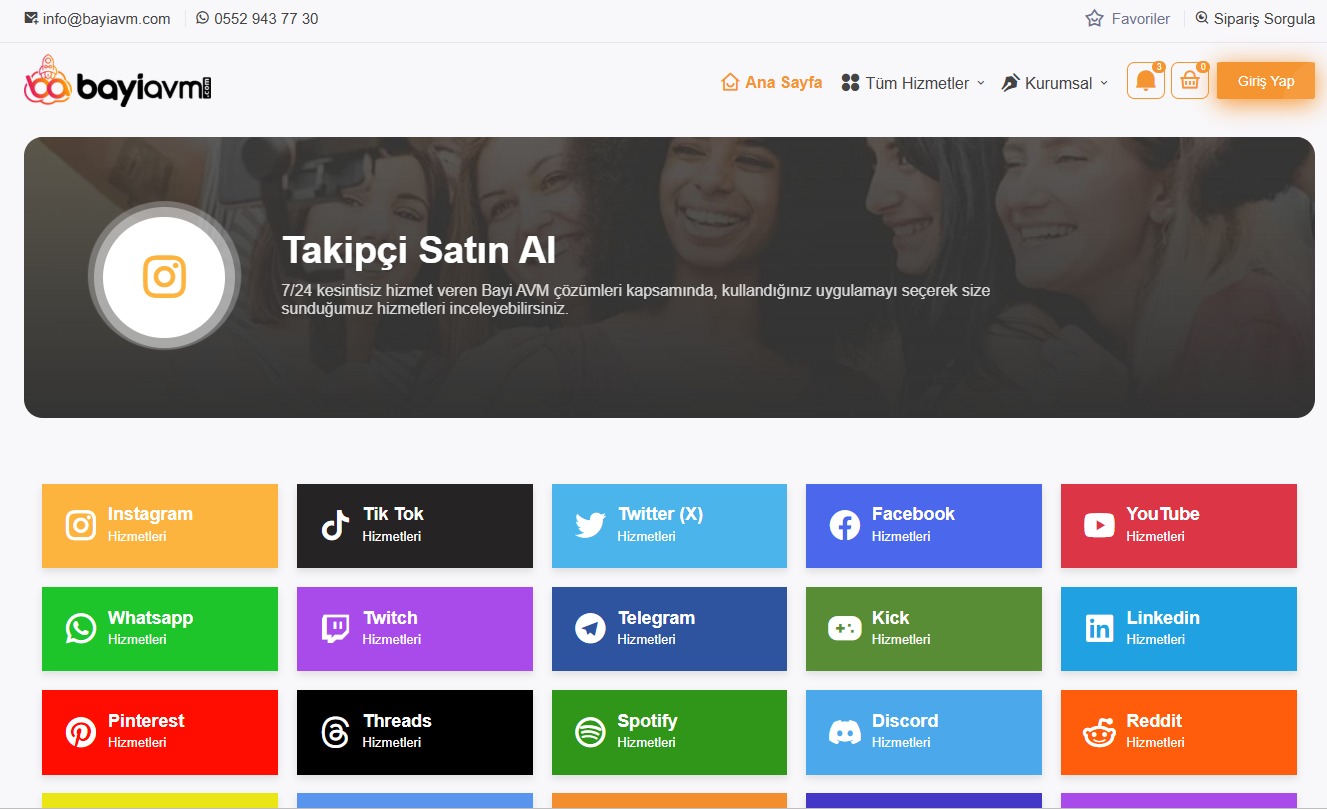
Task: Select the Whatsapp services card
Action: 159,628
